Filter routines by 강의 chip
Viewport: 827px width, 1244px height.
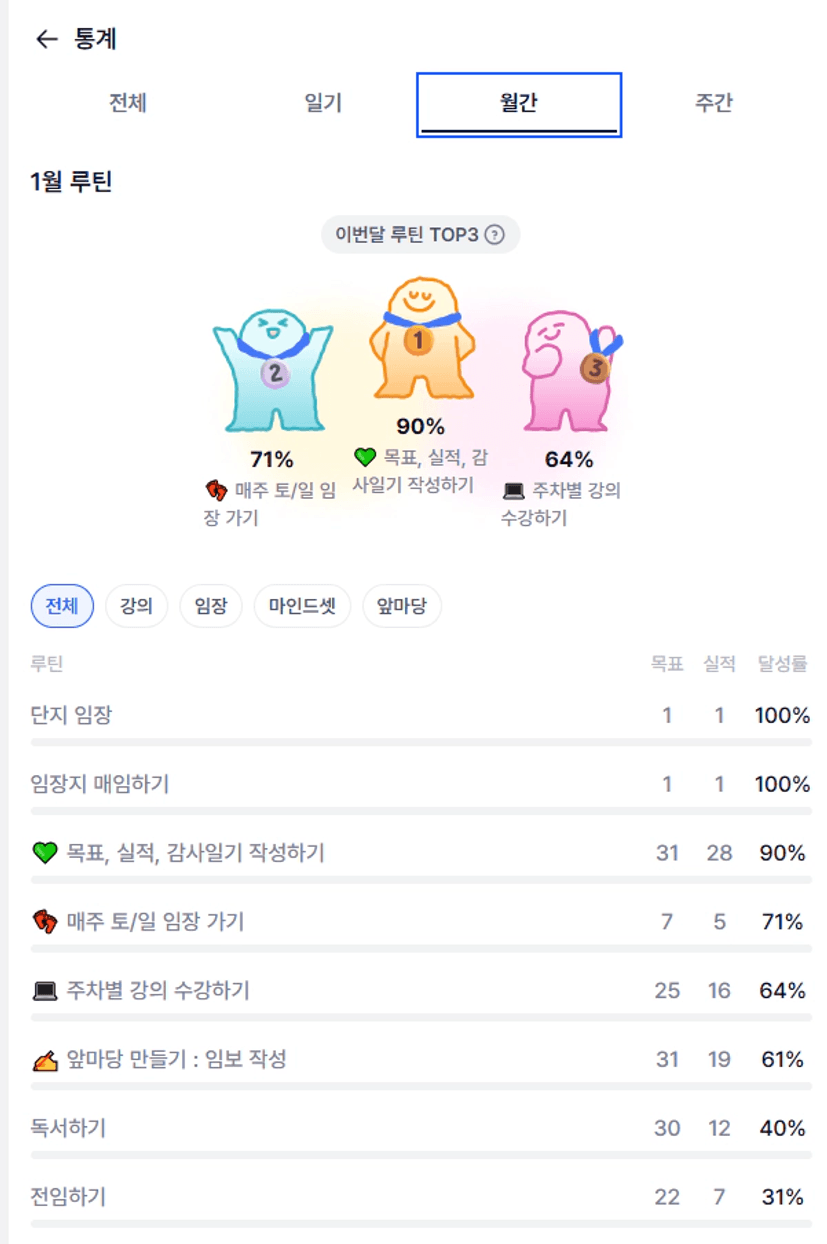(136, 606)
